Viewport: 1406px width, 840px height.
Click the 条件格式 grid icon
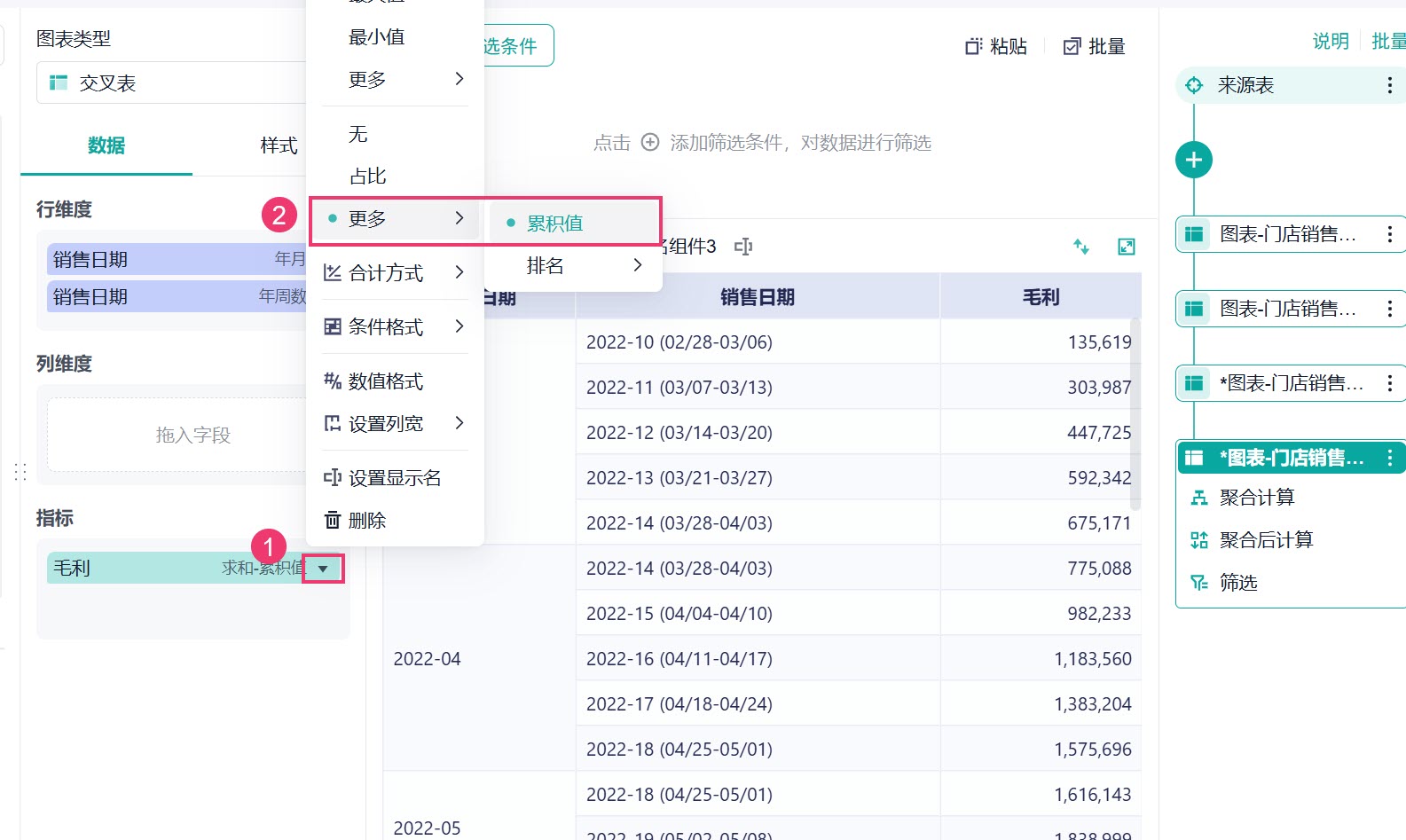click(x=333, y=327)
